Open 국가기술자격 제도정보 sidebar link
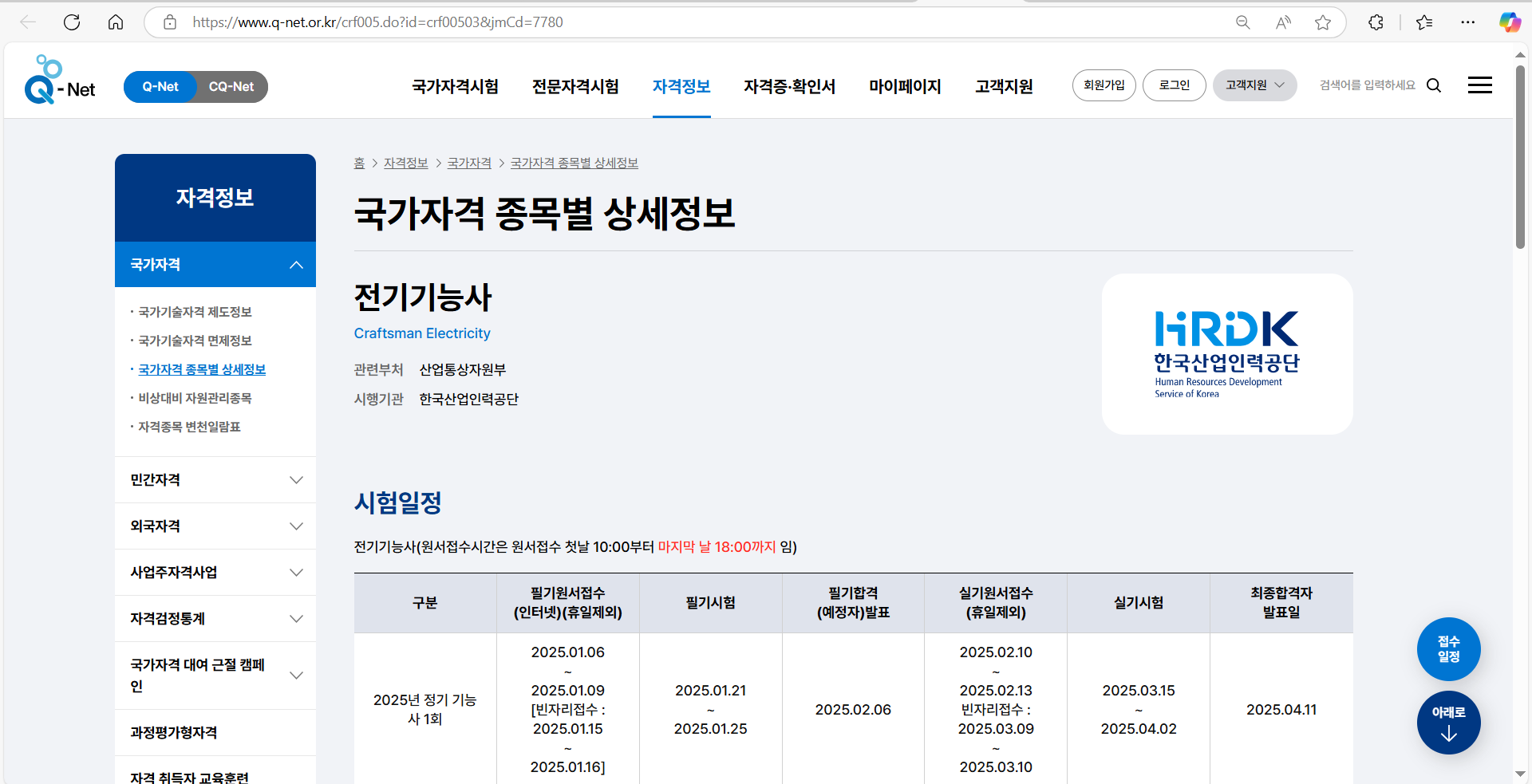This screenshot has width=1532, height=784. coord(195,312)
